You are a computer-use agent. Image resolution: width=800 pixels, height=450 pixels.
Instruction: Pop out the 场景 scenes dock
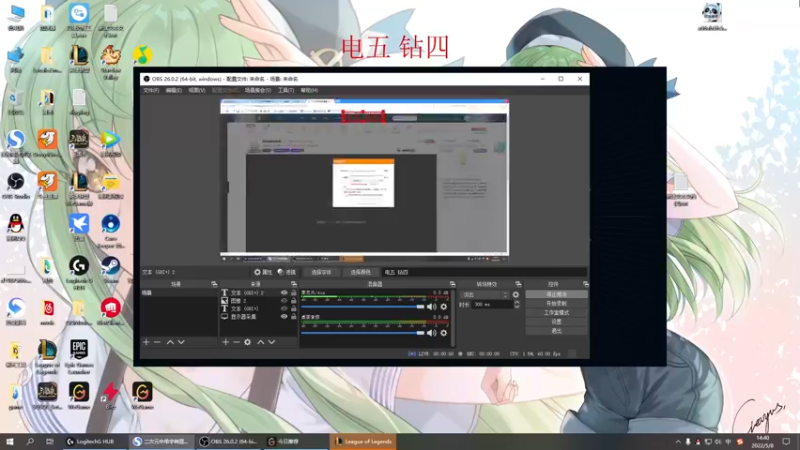214,284
